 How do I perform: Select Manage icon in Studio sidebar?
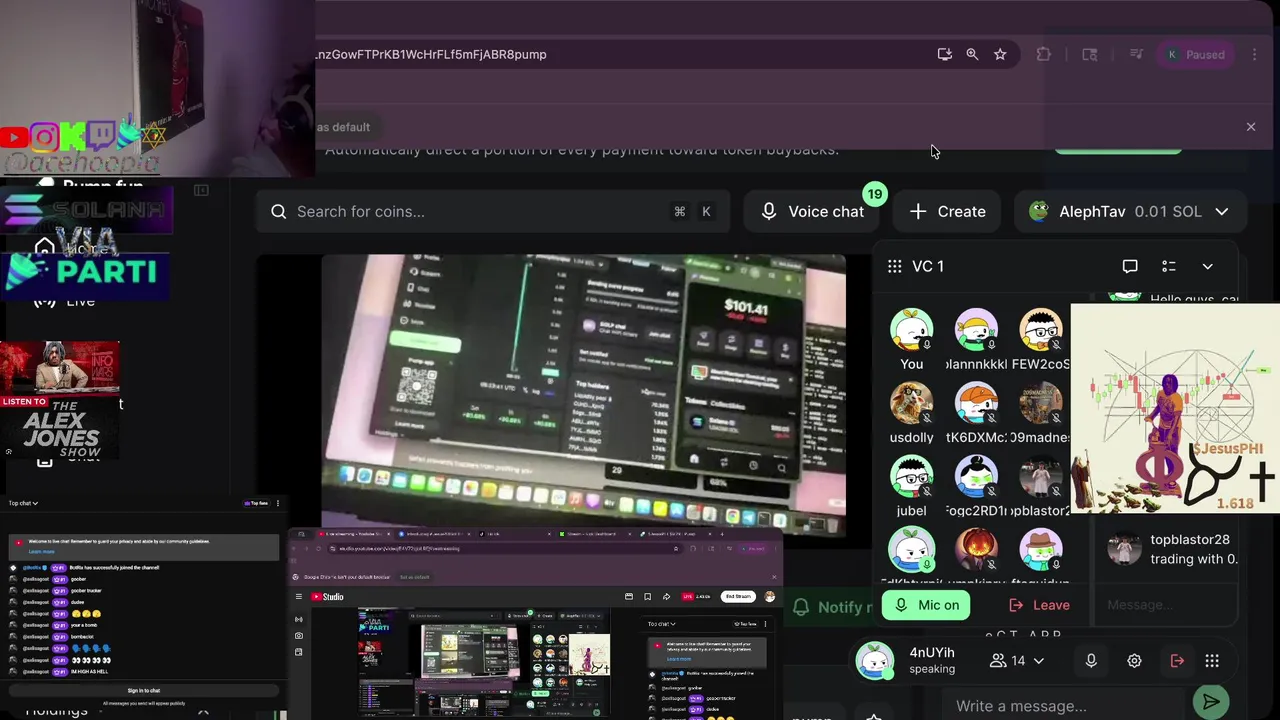point(299,652)
